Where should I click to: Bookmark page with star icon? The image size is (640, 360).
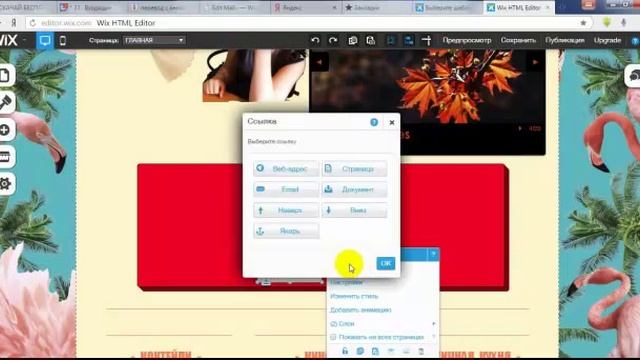coord(583,23)
